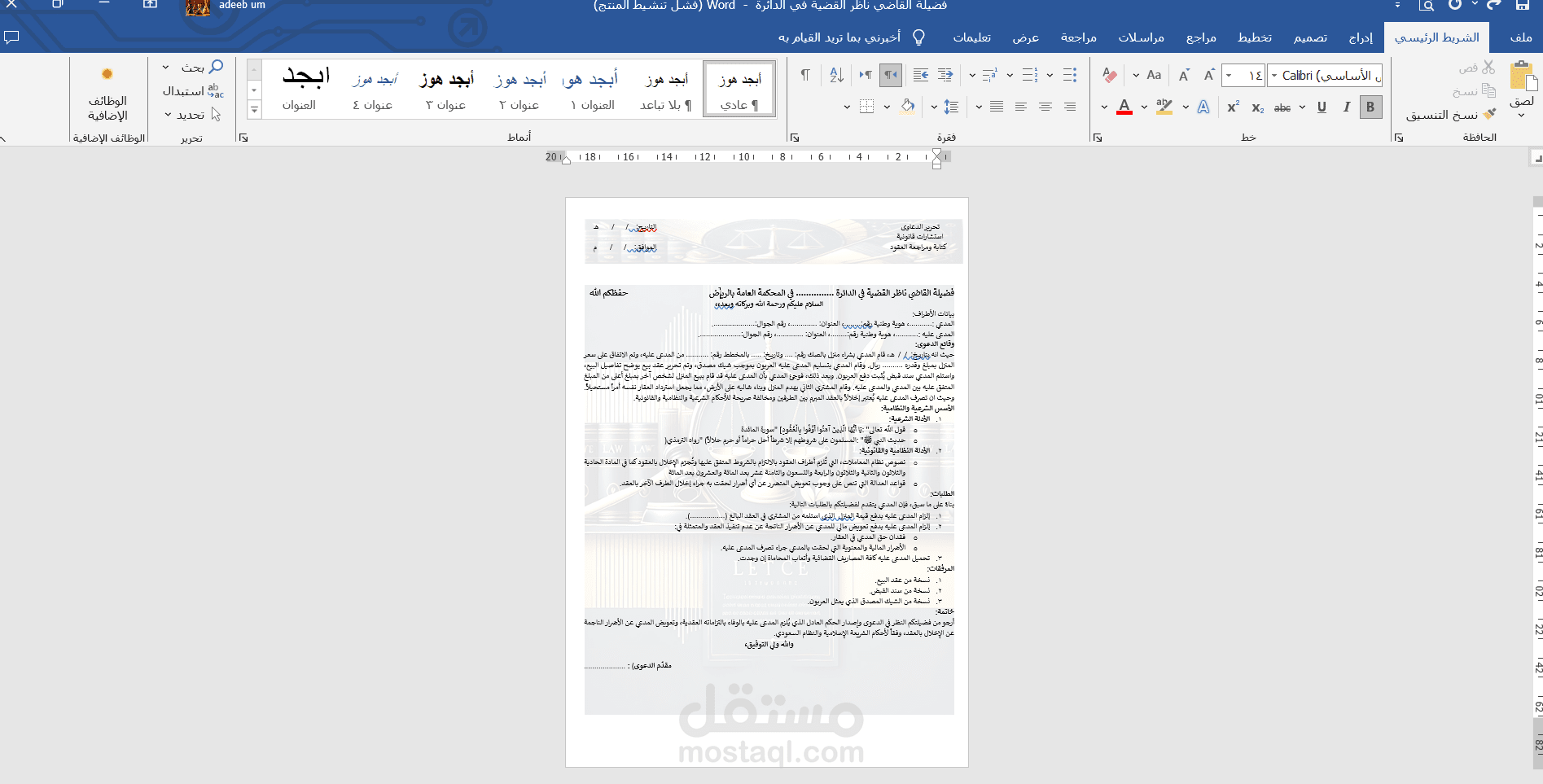Click the Undo arrow in the title bar
Image resolution: width=1543 pixels, height=784 pixels.
click(1494, 5)
